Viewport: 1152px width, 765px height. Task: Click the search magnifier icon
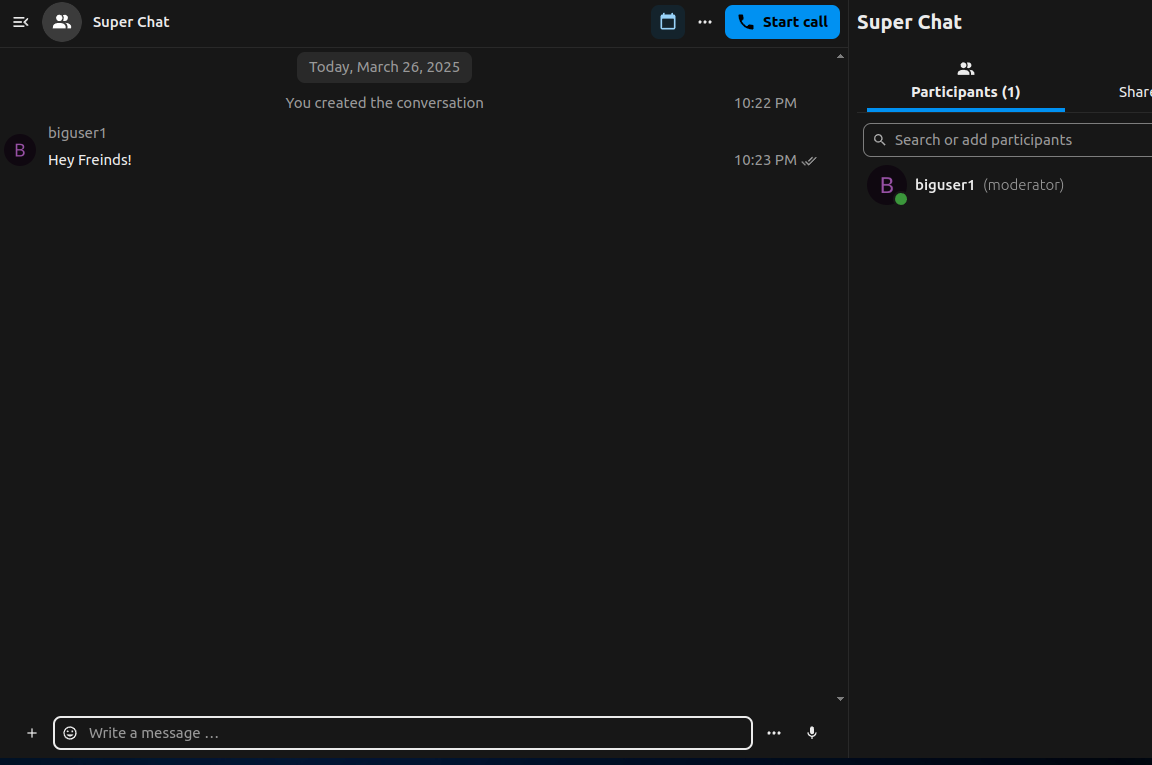[880, 140]
